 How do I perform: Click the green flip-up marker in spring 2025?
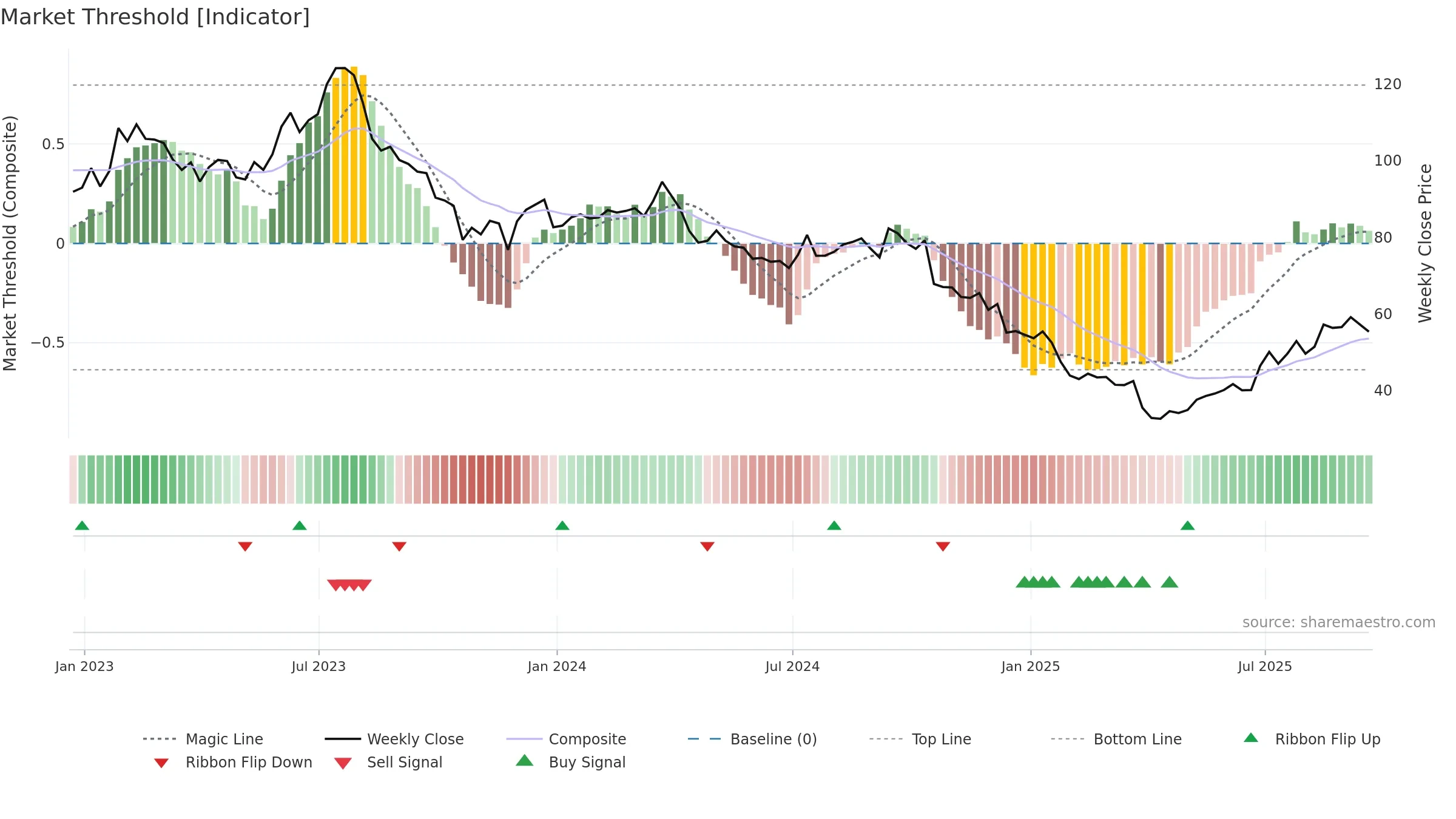[1188, 525]
